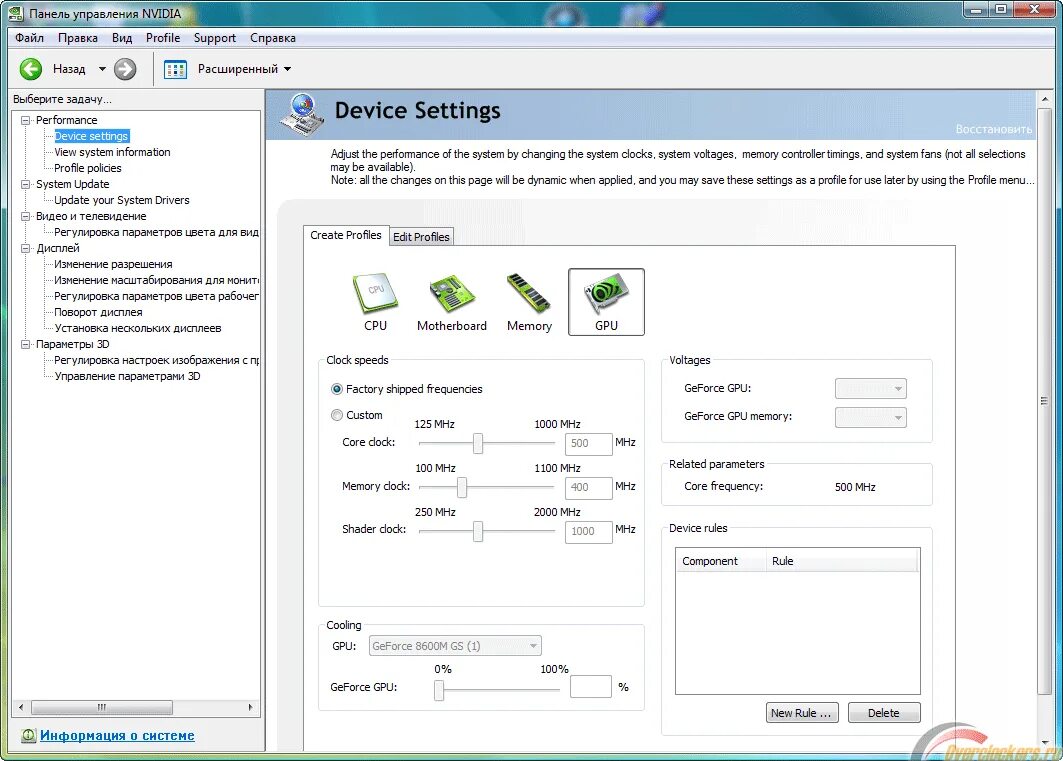Open the Cooling GPU selection dropdown

(x=455, y=646)
